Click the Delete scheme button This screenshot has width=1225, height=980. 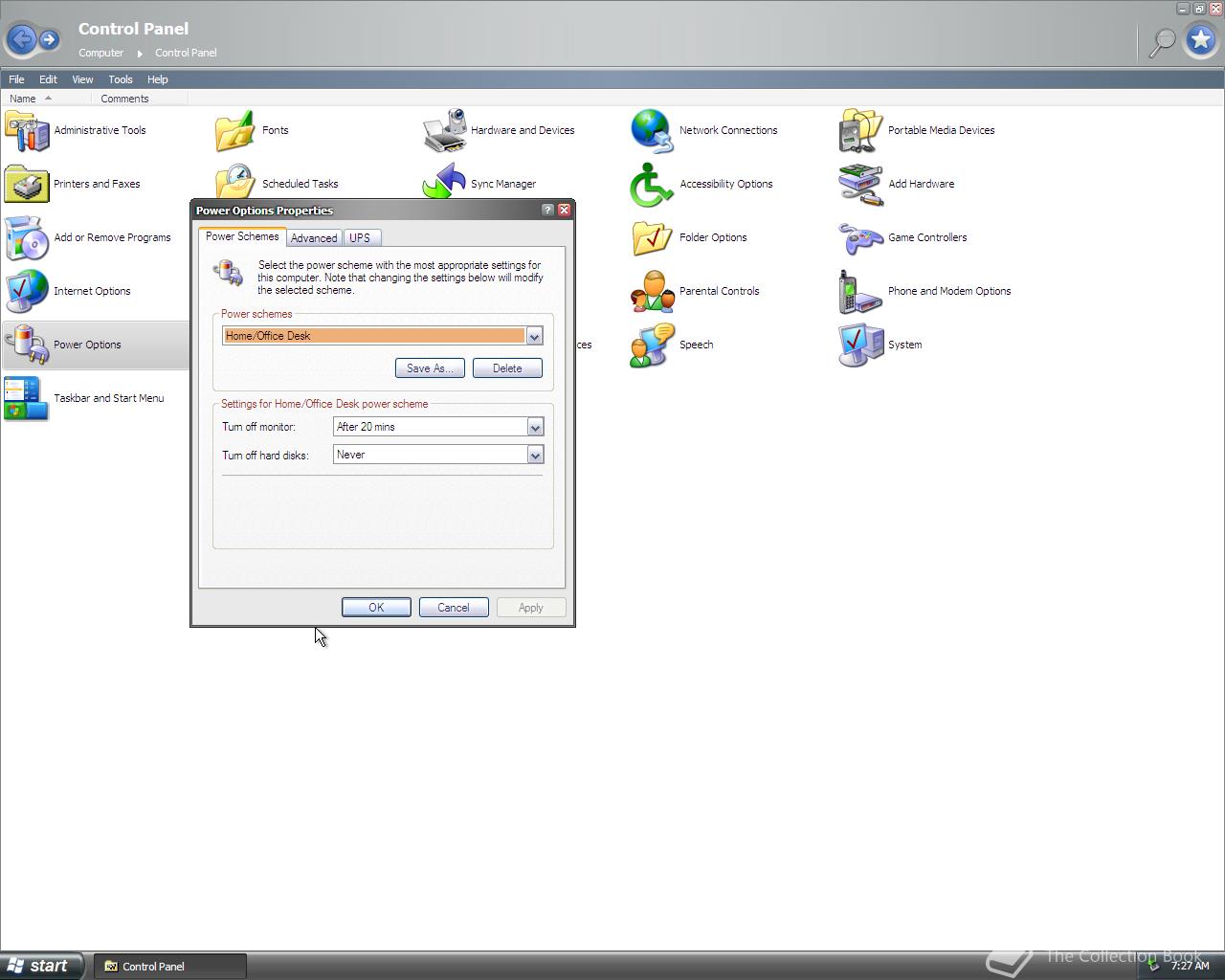coord(507,368)
